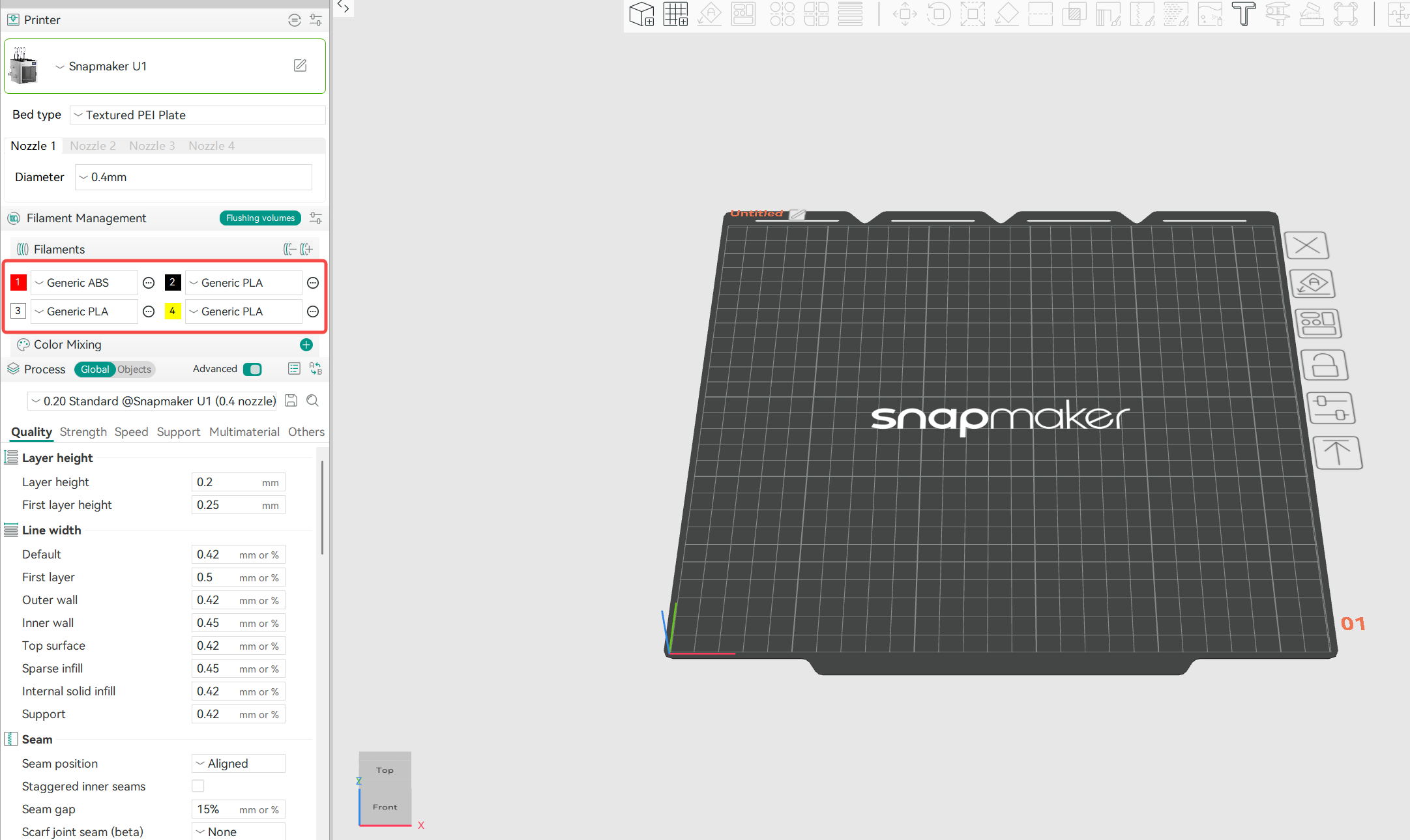Select the Scale tool
The height and width of the screenshot is (840, 1410).
click(973, 14)
